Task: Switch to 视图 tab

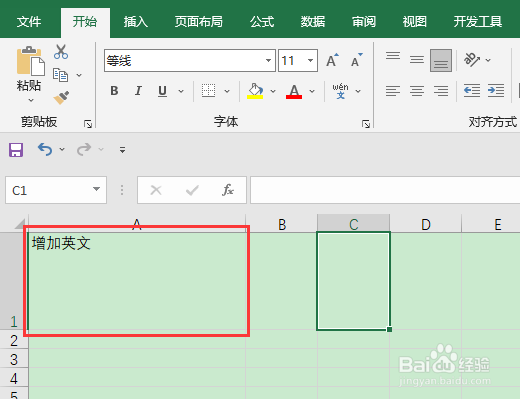Action: (414, 22)
